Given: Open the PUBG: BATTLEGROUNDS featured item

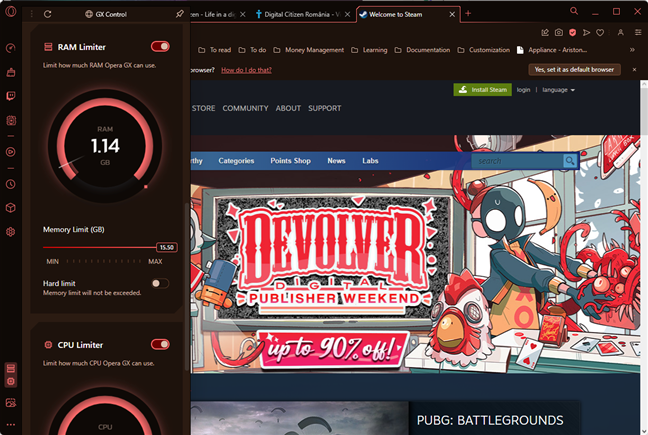Looking at the screenshot, I should 385,418.
